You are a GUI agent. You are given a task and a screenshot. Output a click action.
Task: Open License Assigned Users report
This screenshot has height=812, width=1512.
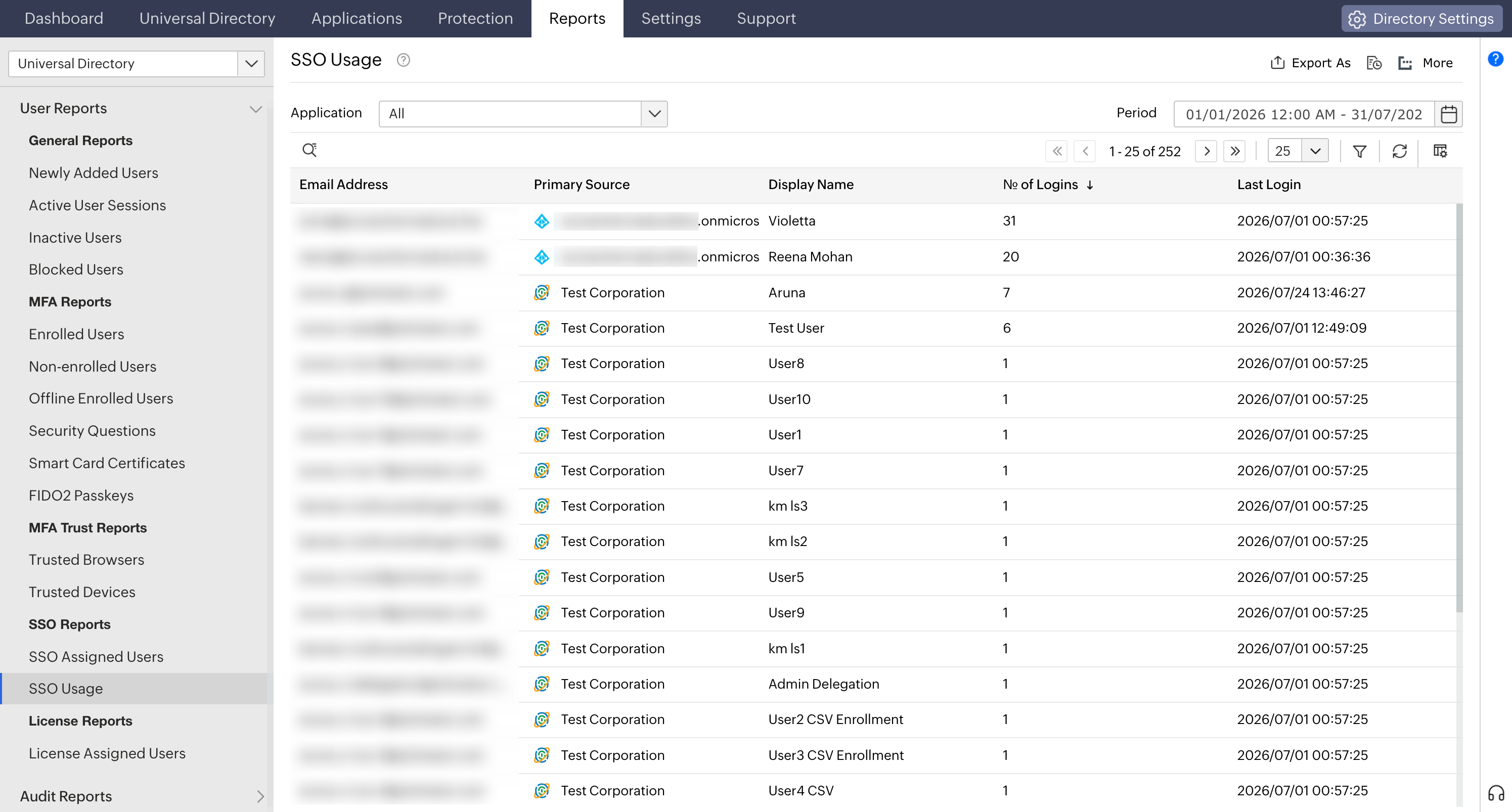tap(107, 753)
